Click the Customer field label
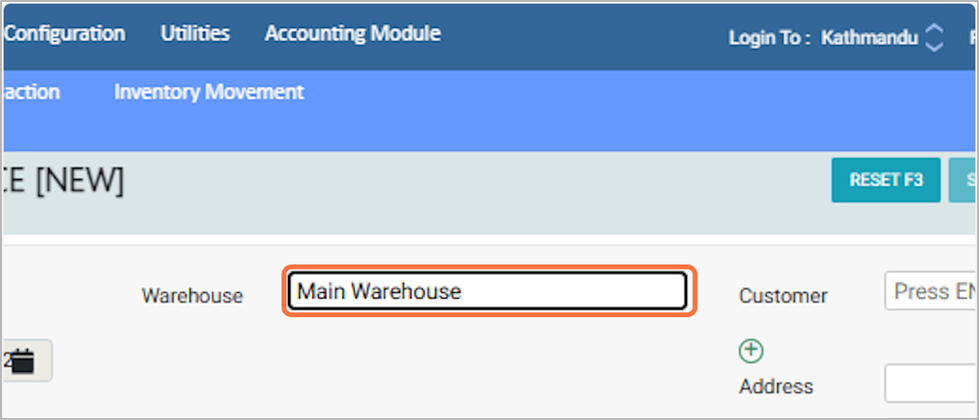 tap(783, 296)
